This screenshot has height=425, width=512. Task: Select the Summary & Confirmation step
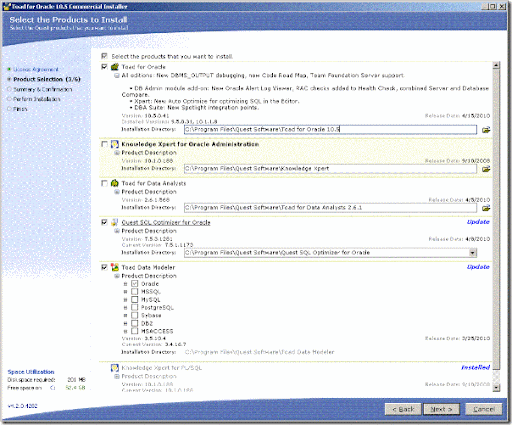(42, 89)
